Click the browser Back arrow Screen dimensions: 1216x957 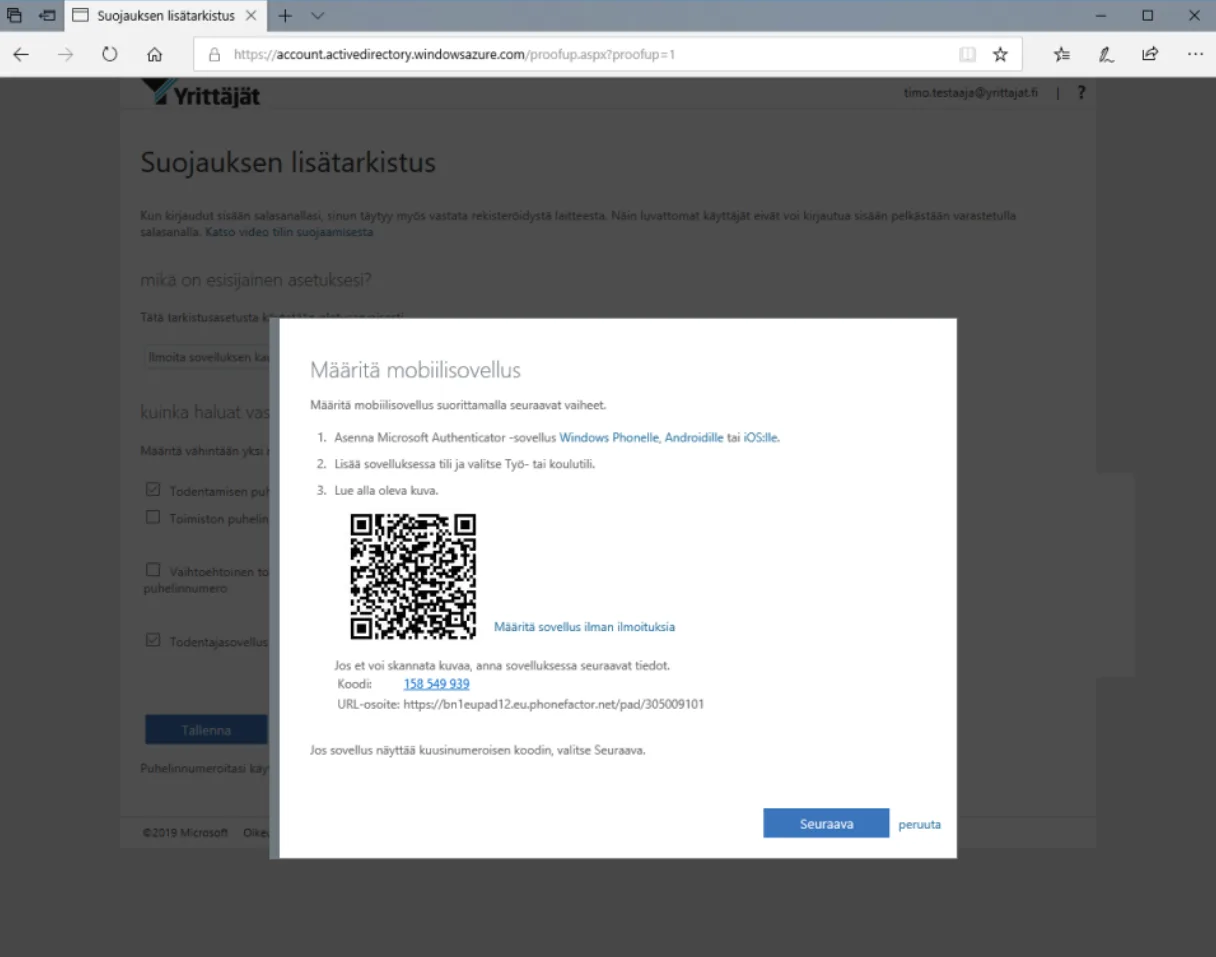pyautogui.click(x=21, y=55)
